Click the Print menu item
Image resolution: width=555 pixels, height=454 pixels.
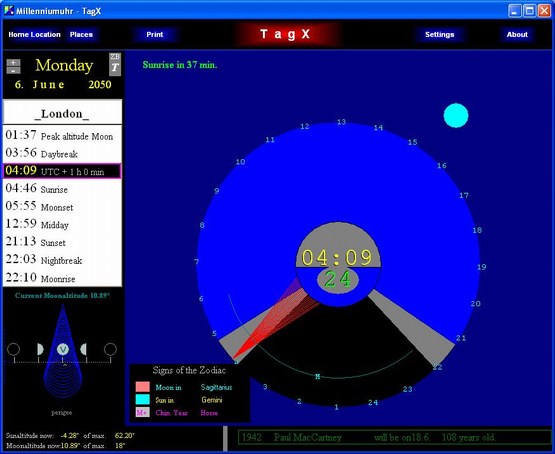point(155,35)
